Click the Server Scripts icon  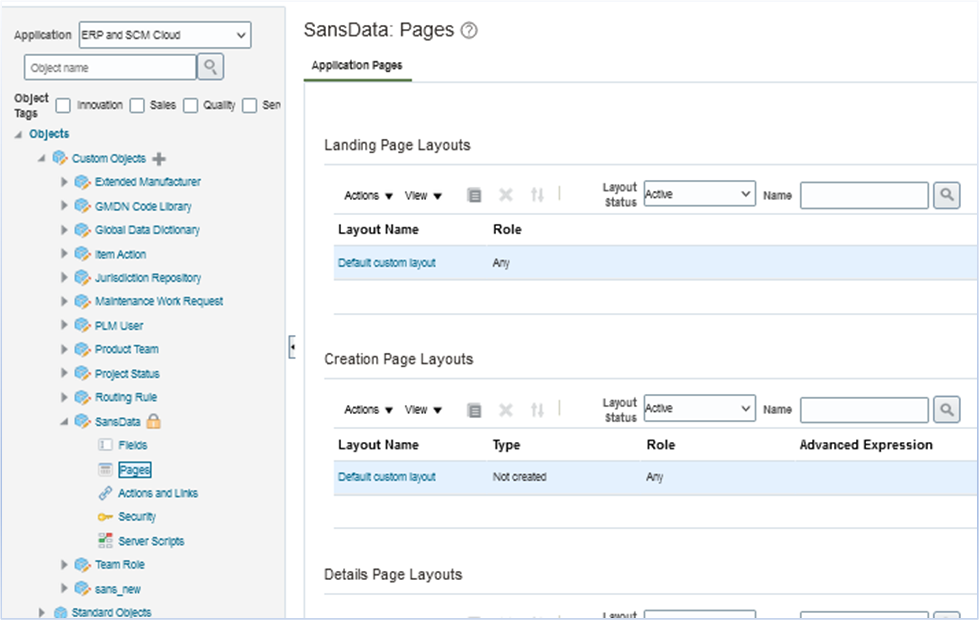[104, 541]
